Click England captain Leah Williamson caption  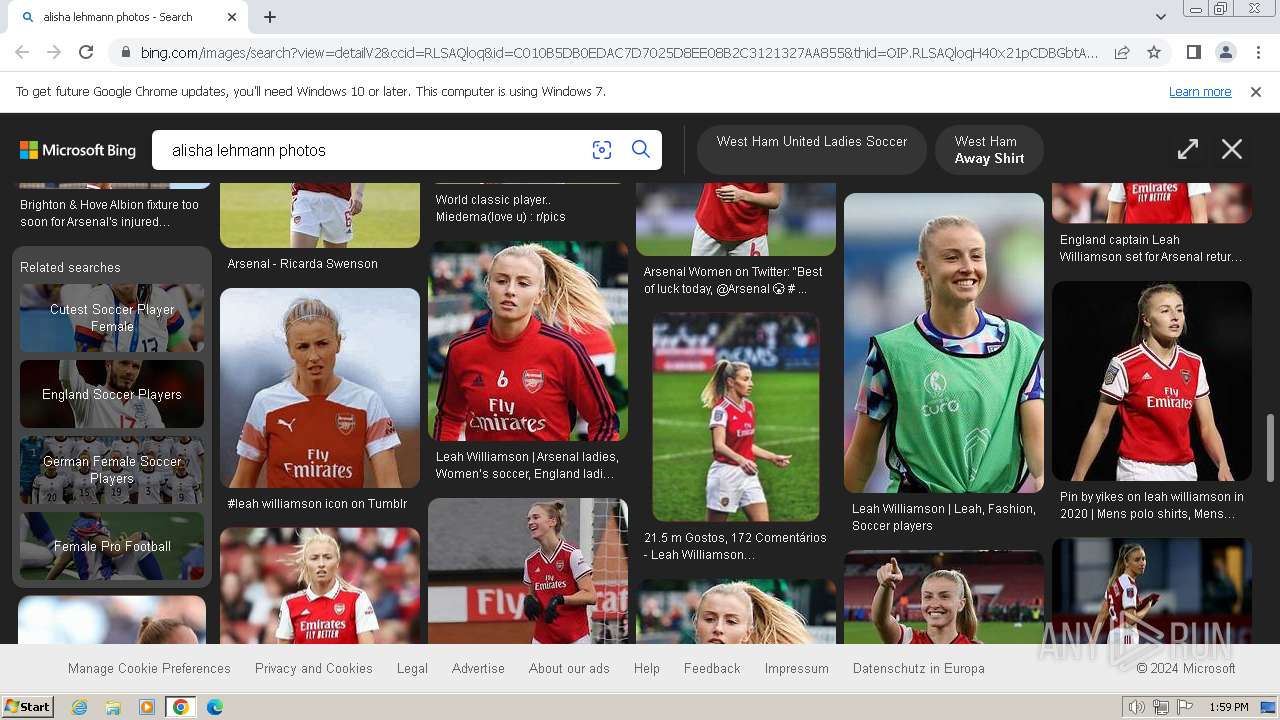click(x=1151, y=248)
